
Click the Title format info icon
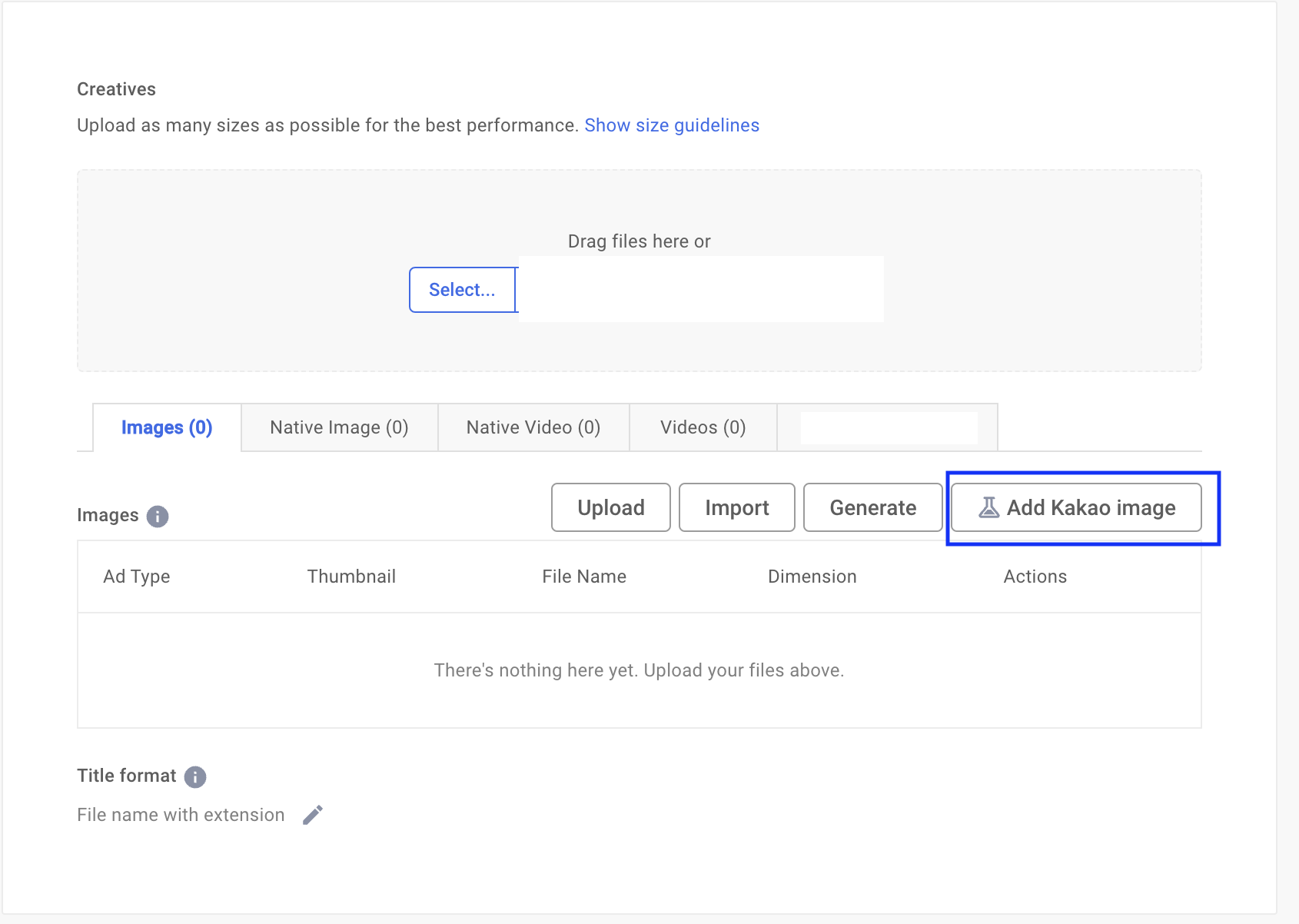pos(195,776)
